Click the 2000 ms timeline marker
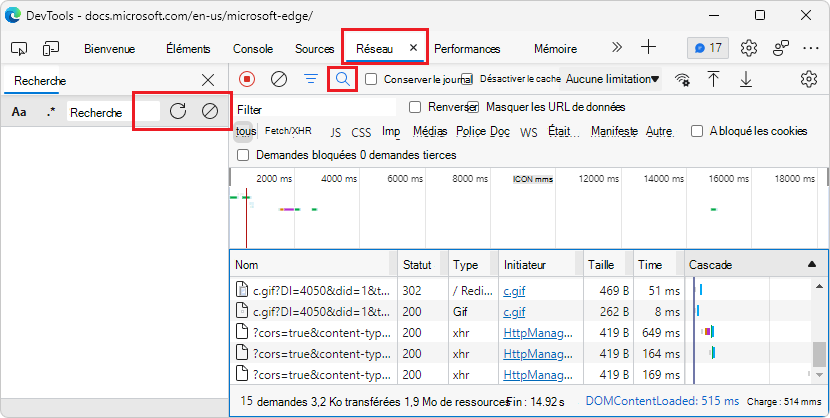 pyautogui.click(x=274, y=179)
